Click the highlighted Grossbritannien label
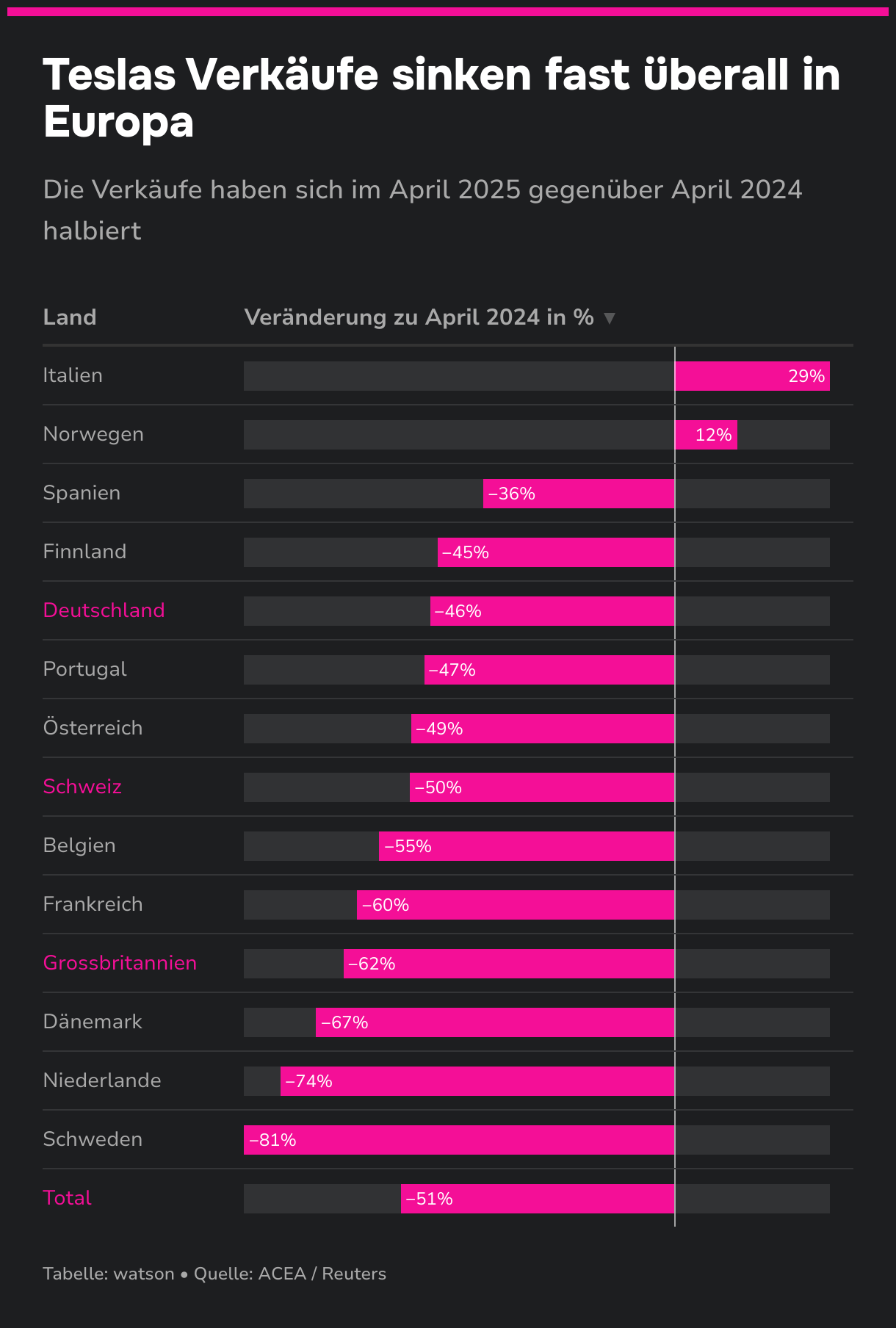 (120, 963)
